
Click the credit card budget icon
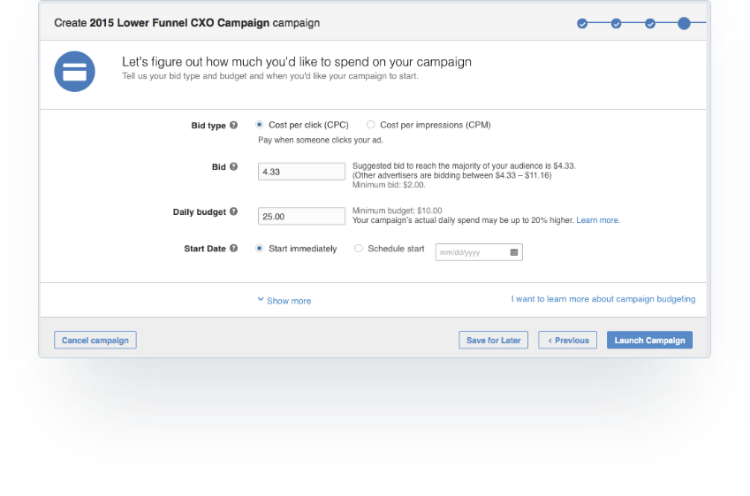[x=75, y=71]
